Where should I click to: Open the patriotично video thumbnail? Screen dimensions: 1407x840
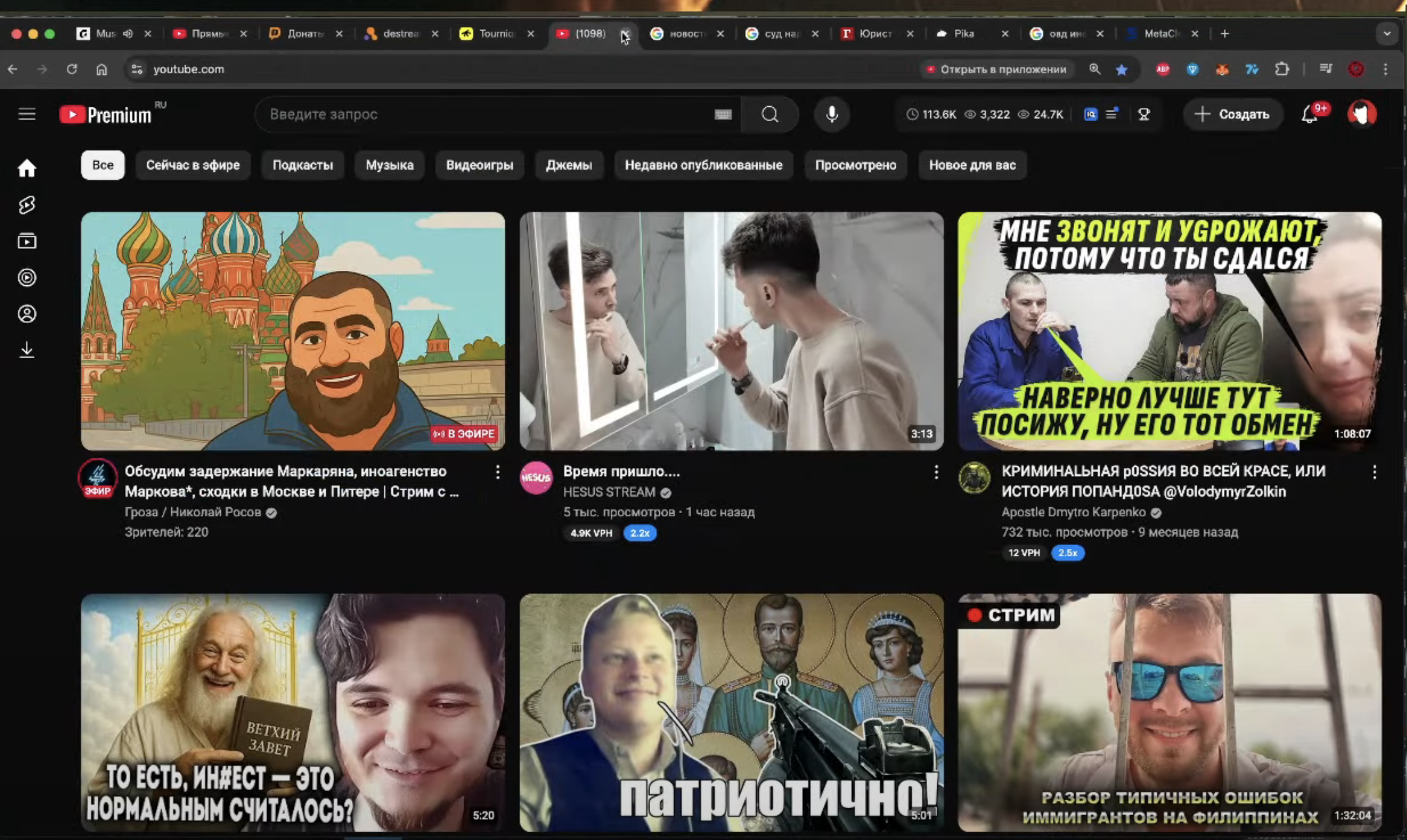[x=731, y=712]
